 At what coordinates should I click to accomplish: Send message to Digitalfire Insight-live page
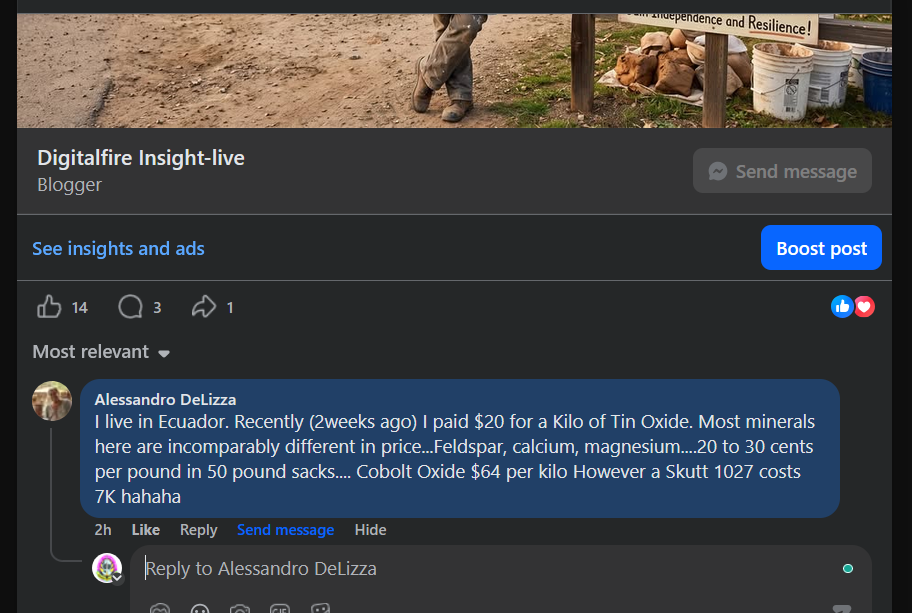click(782, 171)
